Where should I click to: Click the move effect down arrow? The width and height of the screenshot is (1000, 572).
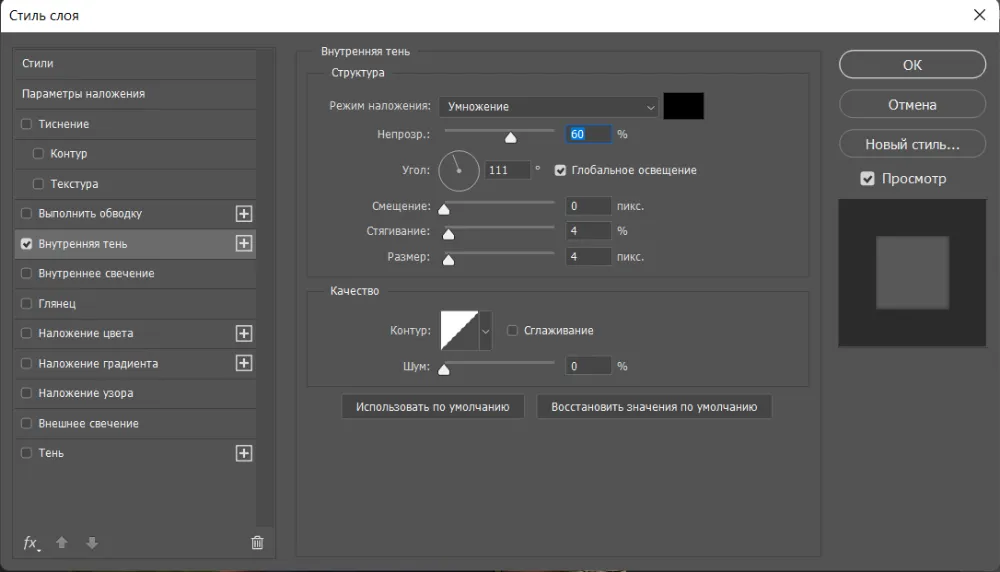92,543
